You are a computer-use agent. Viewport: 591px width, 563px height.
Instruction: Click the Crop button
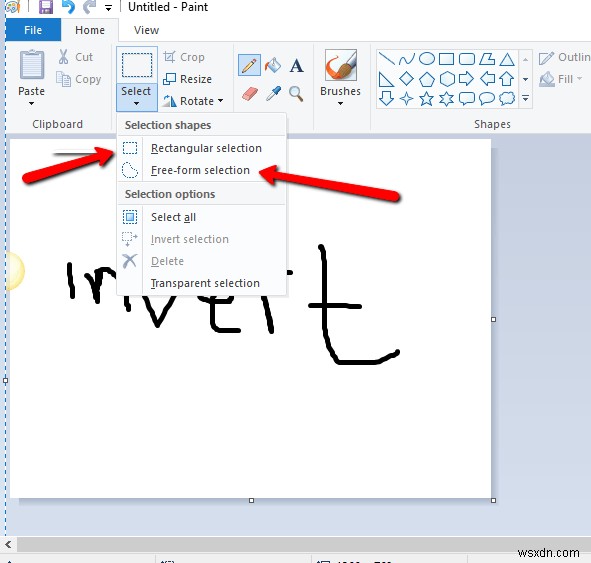184,57
